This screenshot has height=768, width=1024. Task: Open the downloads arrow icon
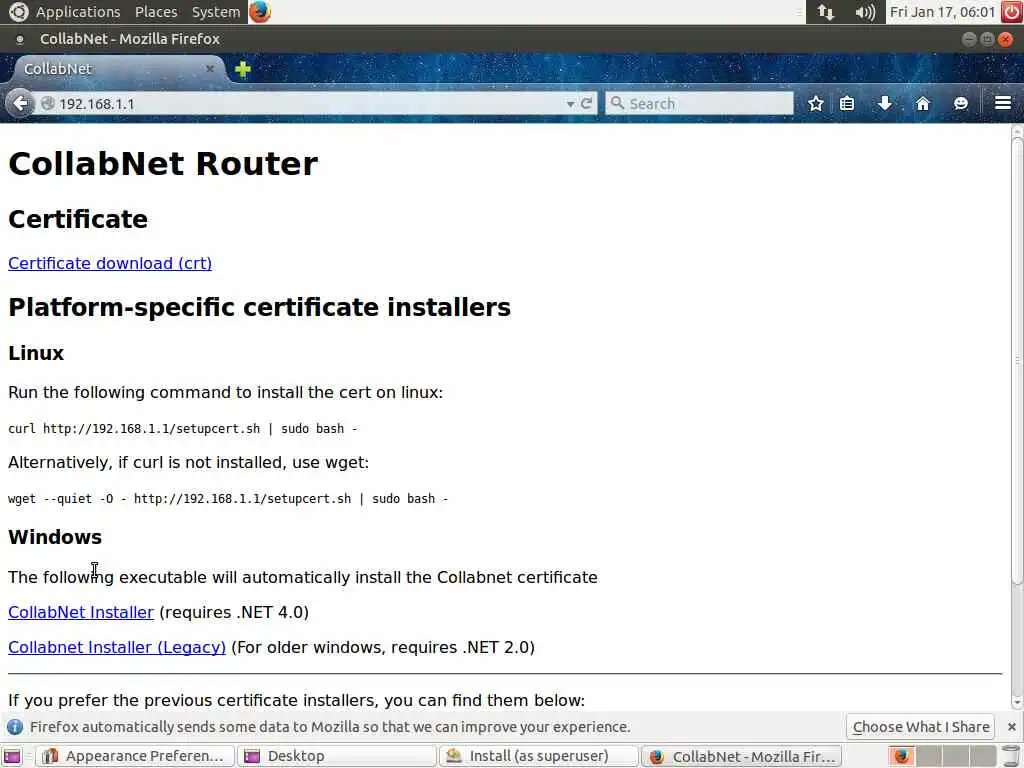[885, 103]
